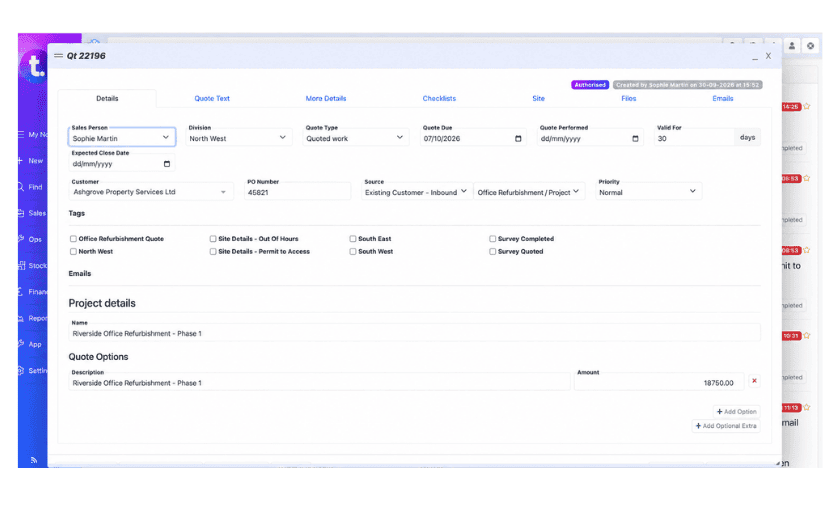The image size is (840, 520).
Task: Click the Quote Performed date field
Action: (x=590, y=138)
